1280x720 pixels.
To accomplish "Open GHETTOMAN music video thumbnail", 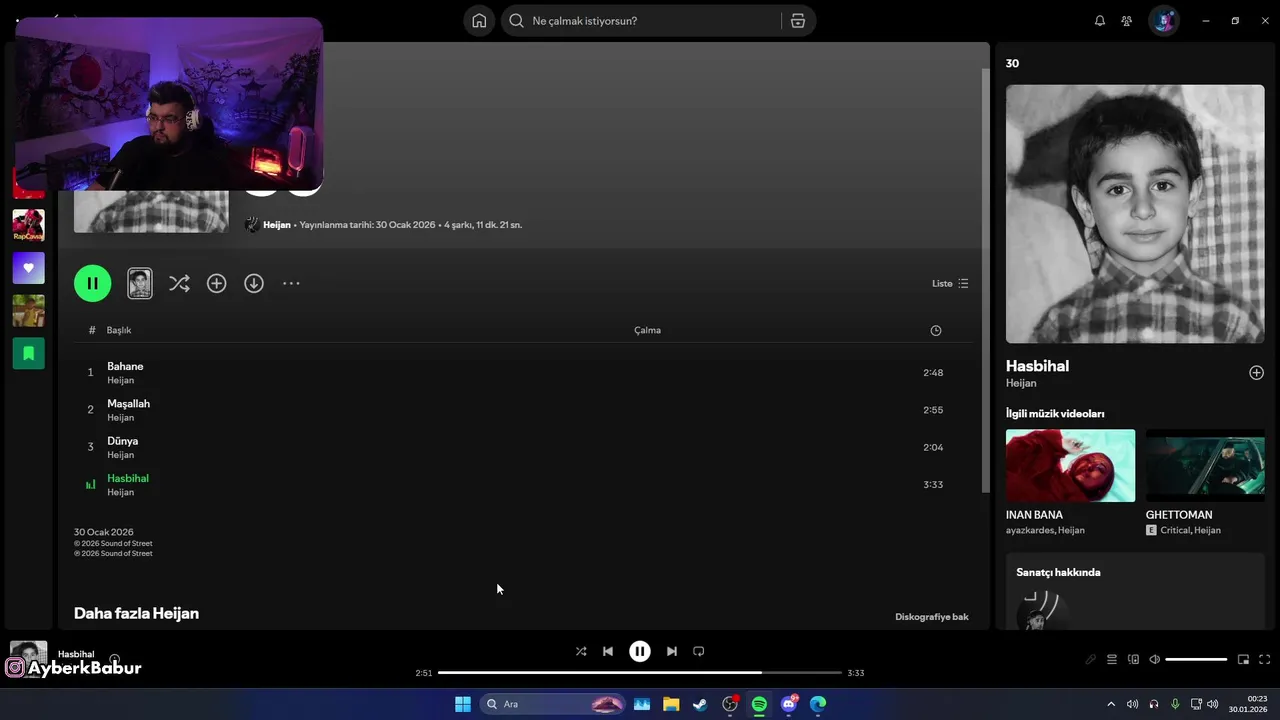I will 1205,466.
